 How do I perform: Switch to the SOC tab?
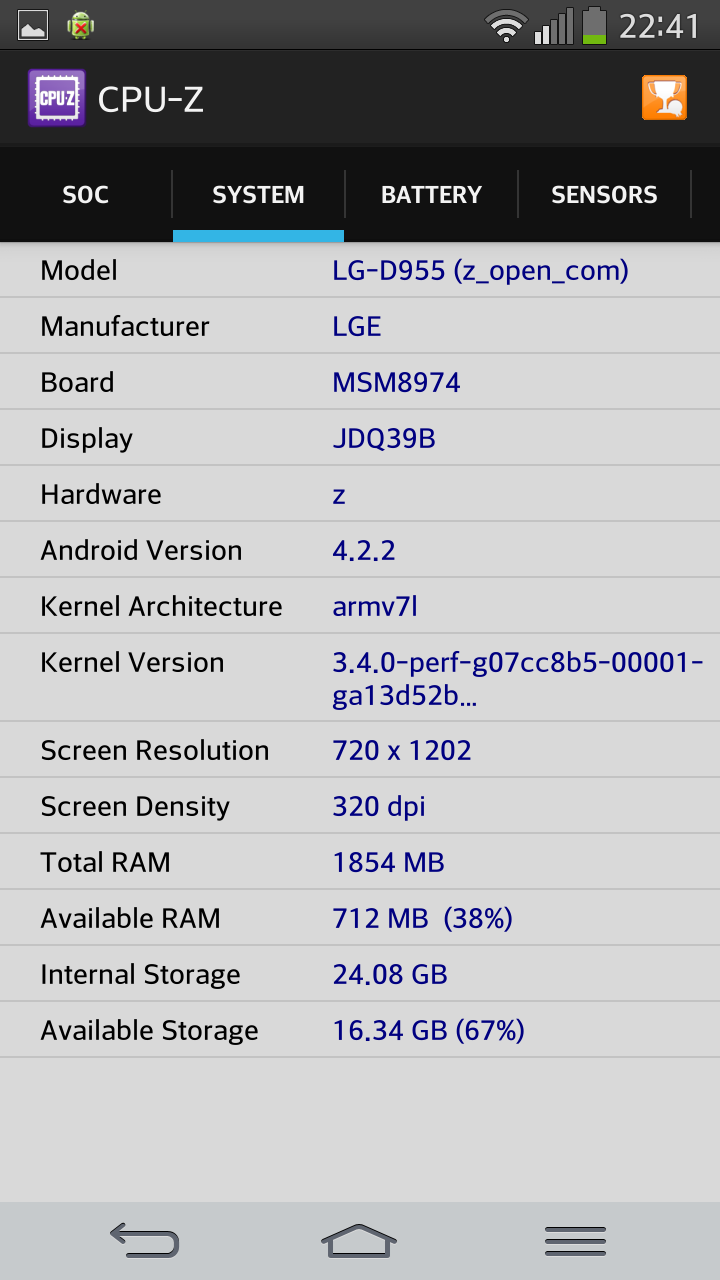(x=86, y=195)
